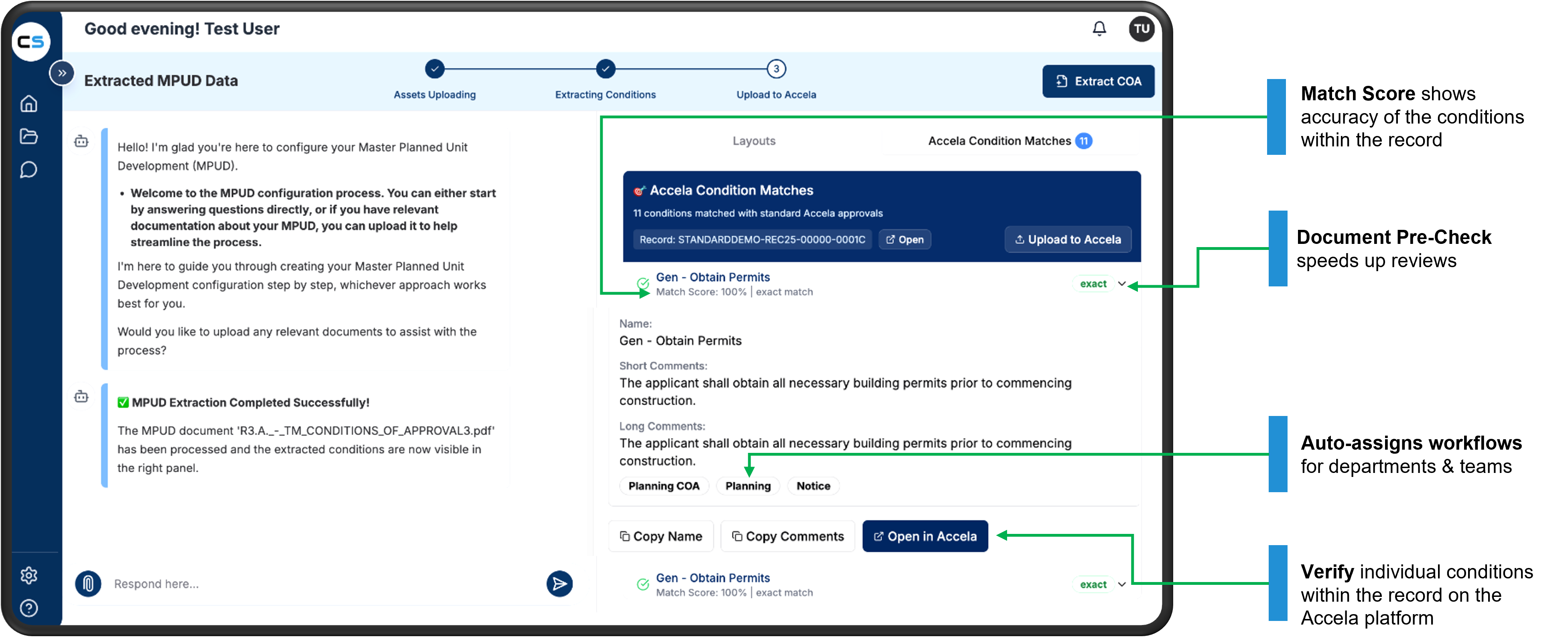The width and height of the screenshot is (1568, 641).
Task: Click the TU user avatar
Action: click(1141, 28)
